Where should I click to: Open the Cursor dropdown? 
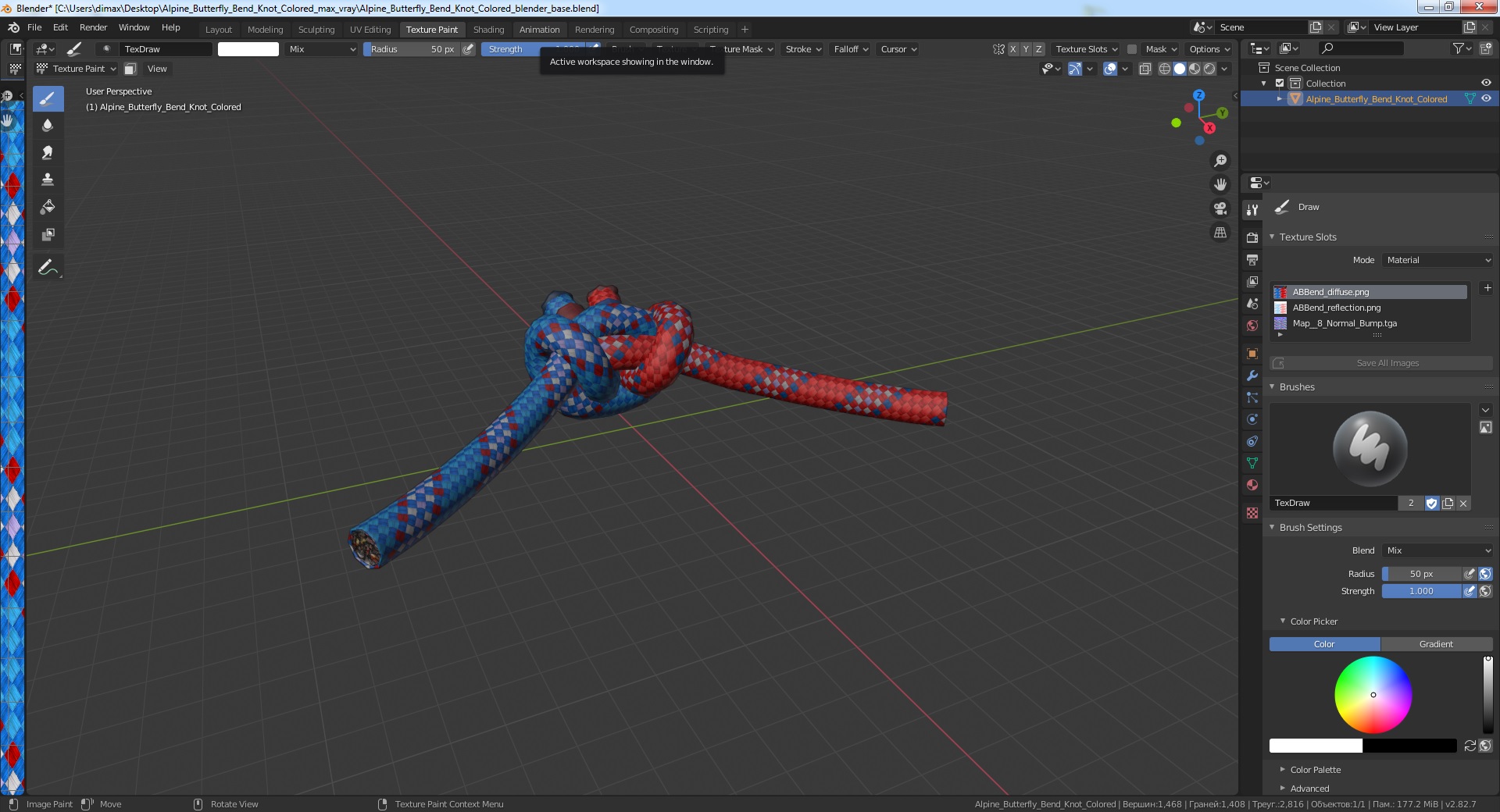[x=898, y=49]
